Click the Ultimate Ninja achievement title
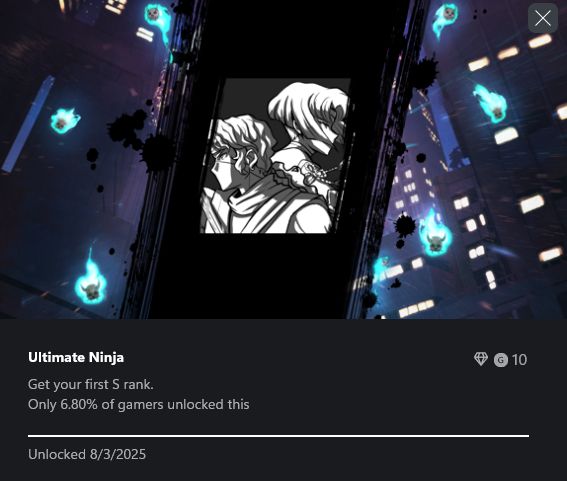Image resolution: width=567 pixels, height=481 pixels. [x=76, y=357]
